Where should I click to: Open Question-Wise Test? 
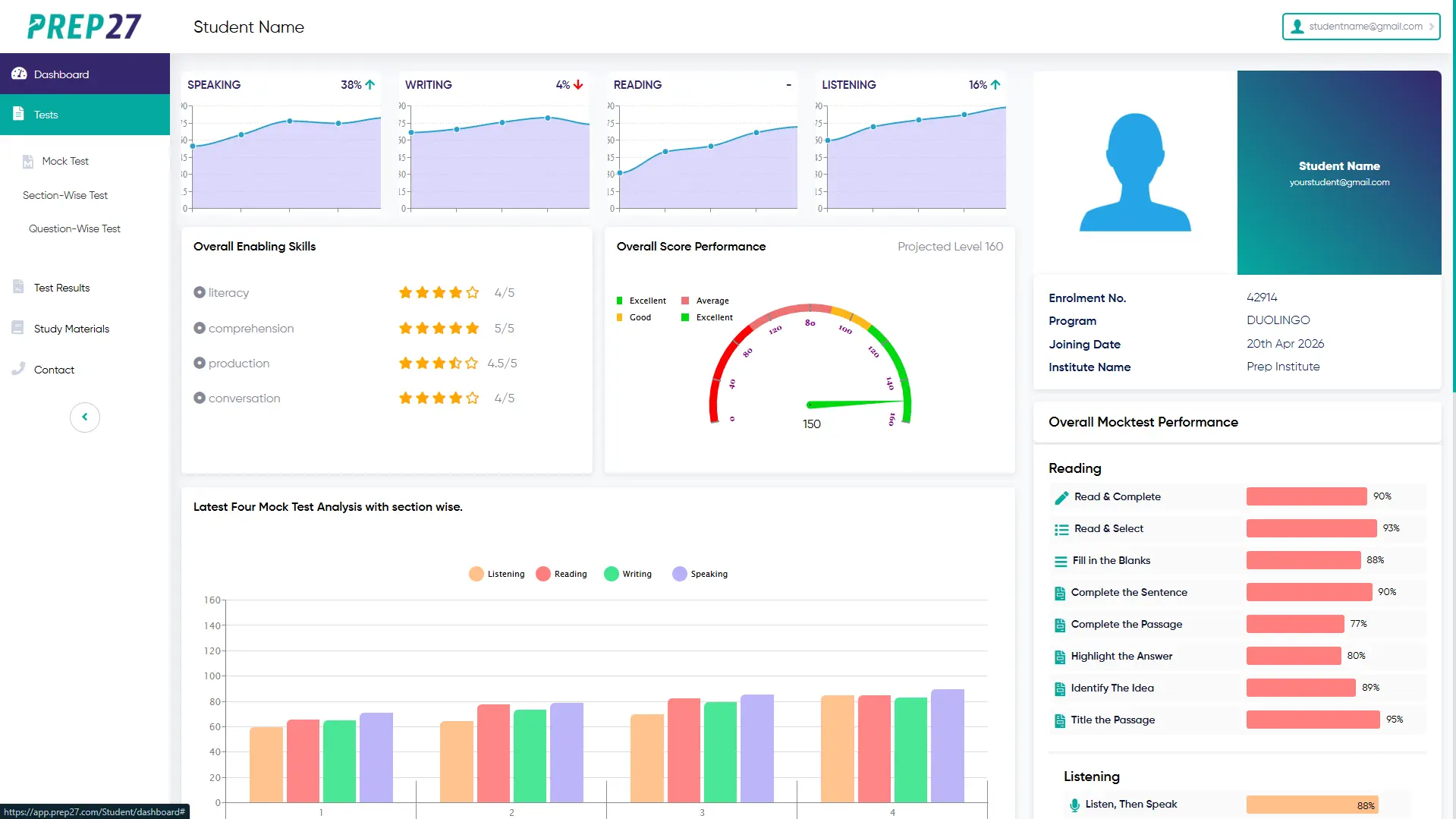[x=74, y=228]
